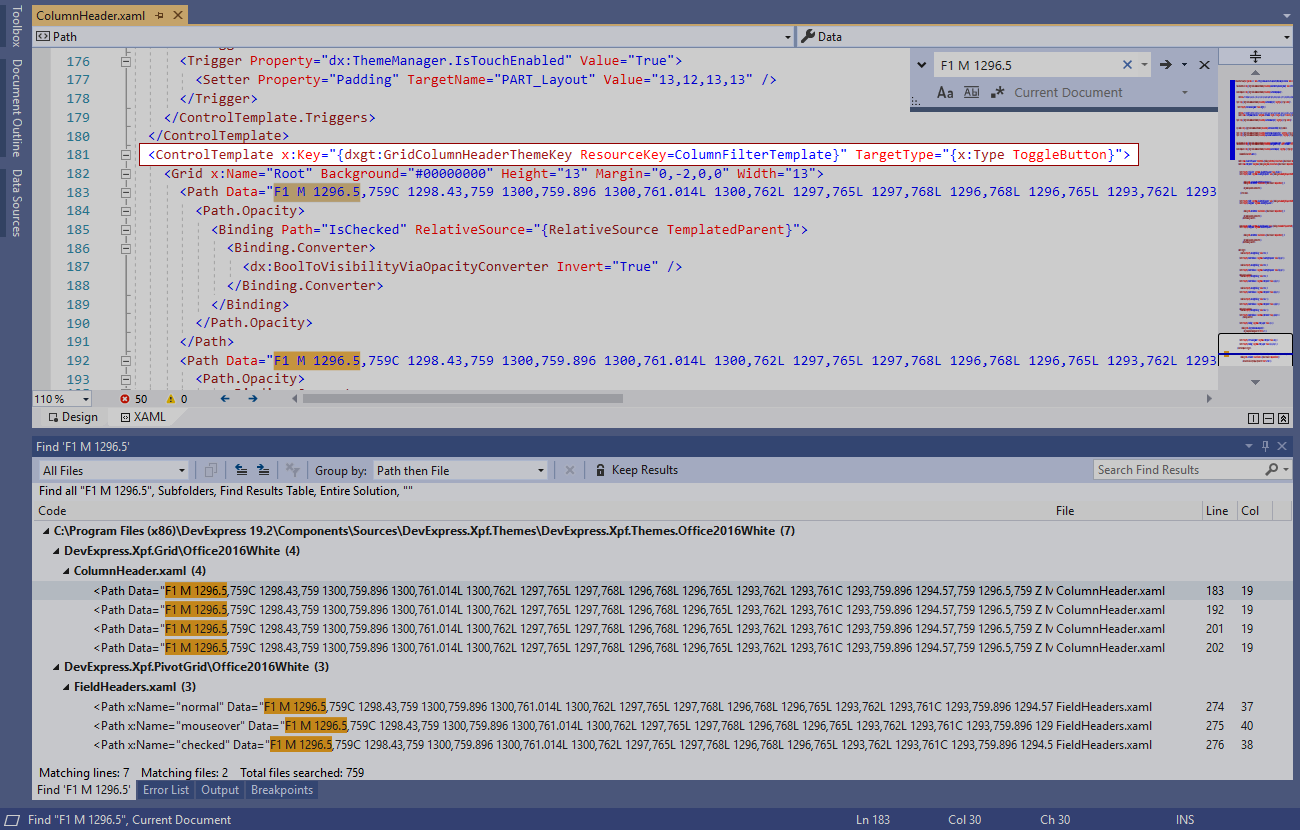The image size is (1300, 830).
Task: Click the red error count indicator
Action: click(x=133, y=398)
